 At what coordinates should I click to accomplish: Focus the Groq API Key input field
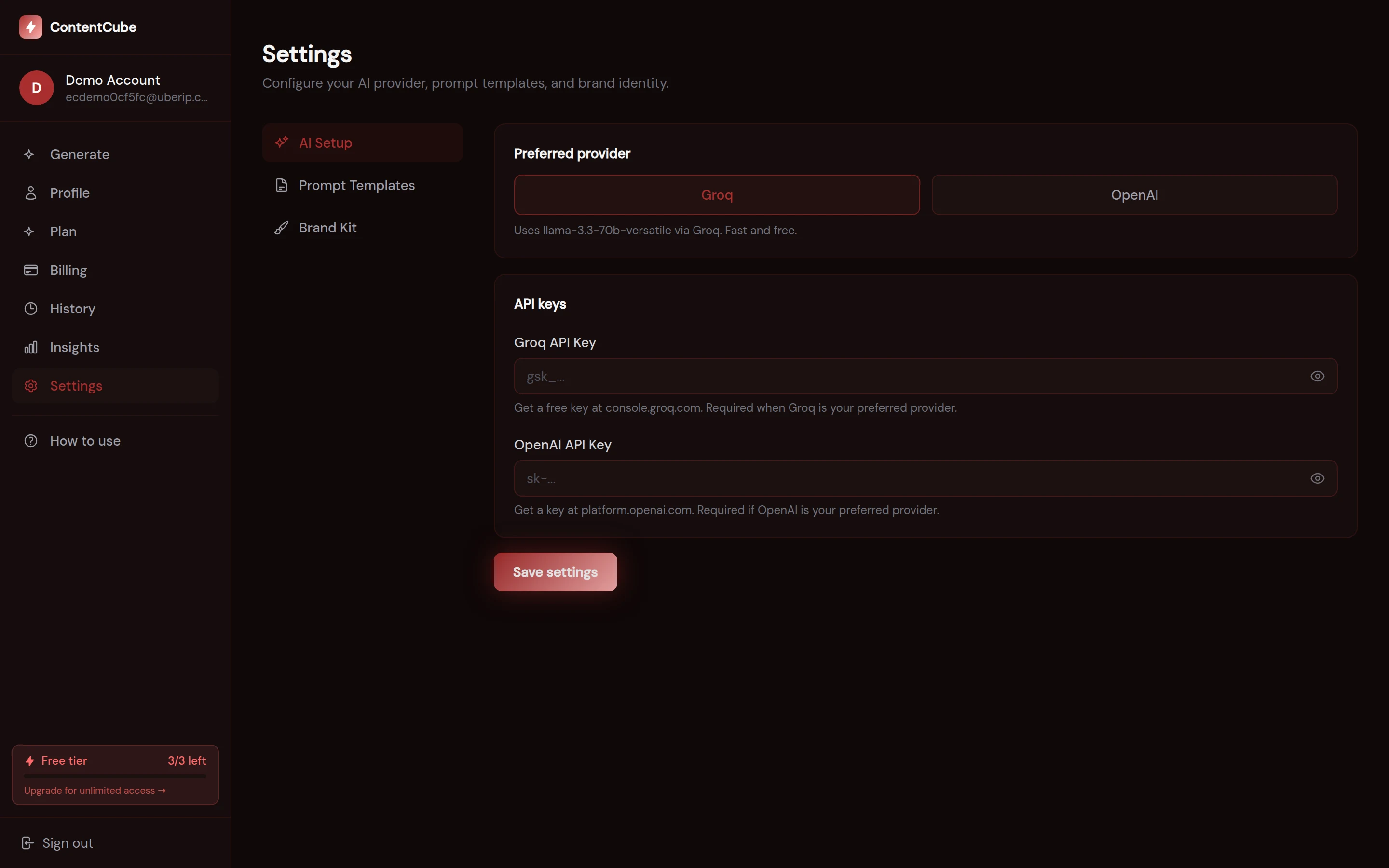[x=925, y=376]
